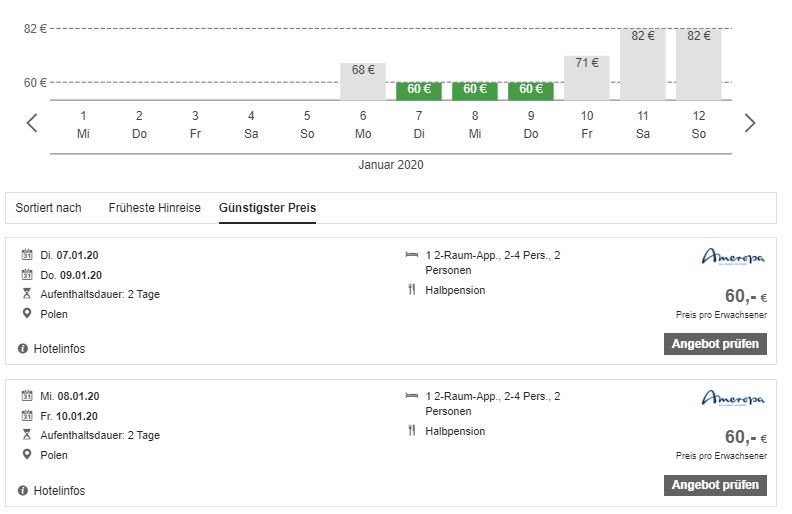Click bed icon in first offer
This screenshot has width=792, height=514.
411,255
